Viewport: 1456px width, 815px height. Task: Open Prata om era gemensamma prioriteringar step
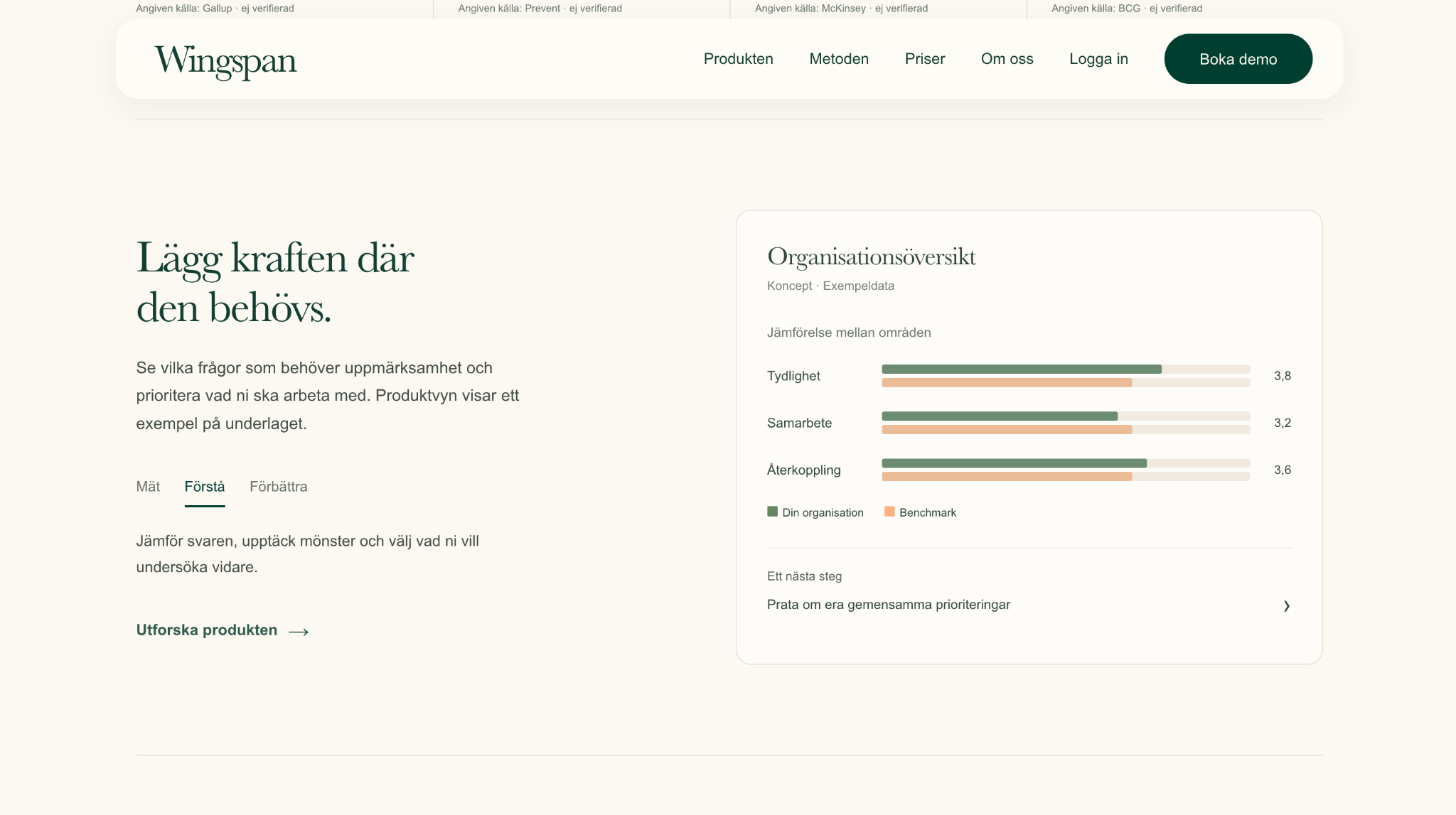[1029, 605]
